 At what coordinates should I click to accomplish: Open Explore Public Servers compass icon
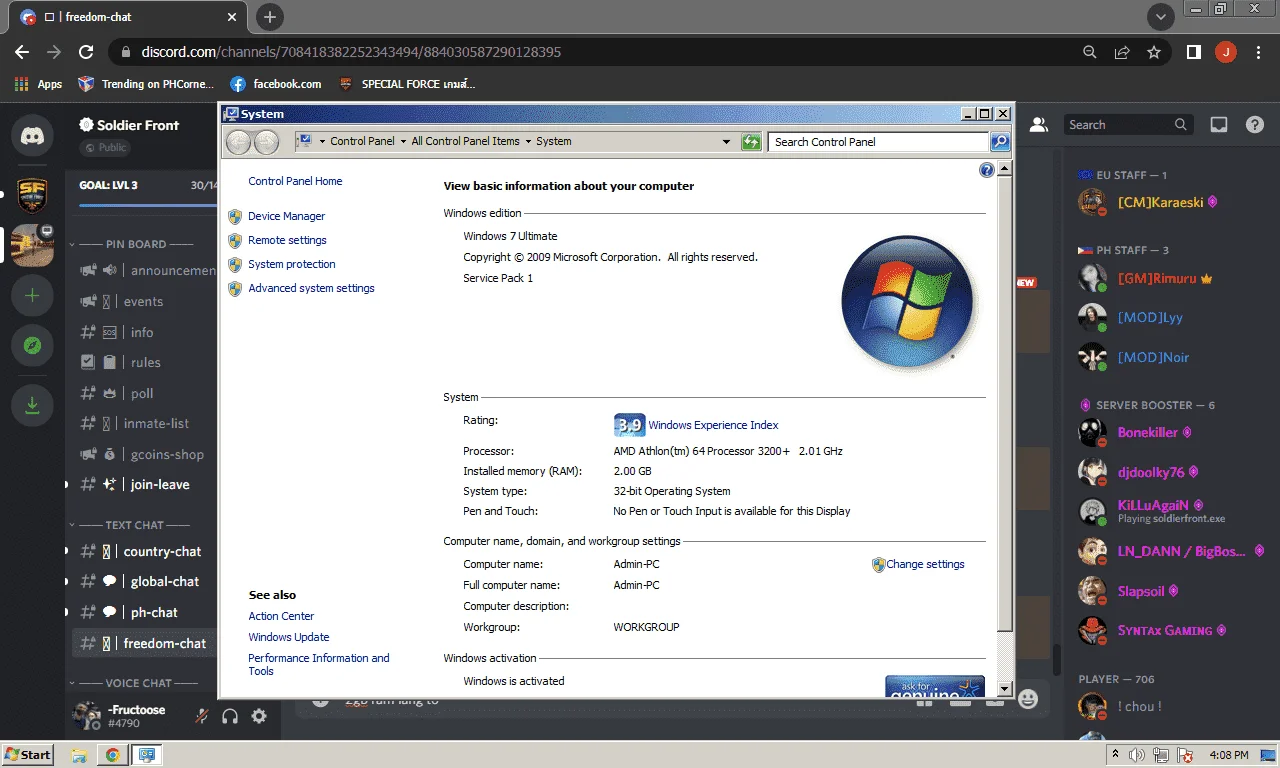(x=32, y=346)
